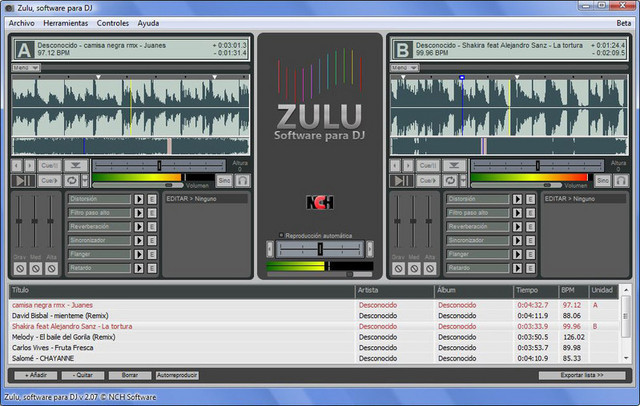Enable headphone monitoring on deck B
Viewport: 640px width, 406px height.
(621, 180)
